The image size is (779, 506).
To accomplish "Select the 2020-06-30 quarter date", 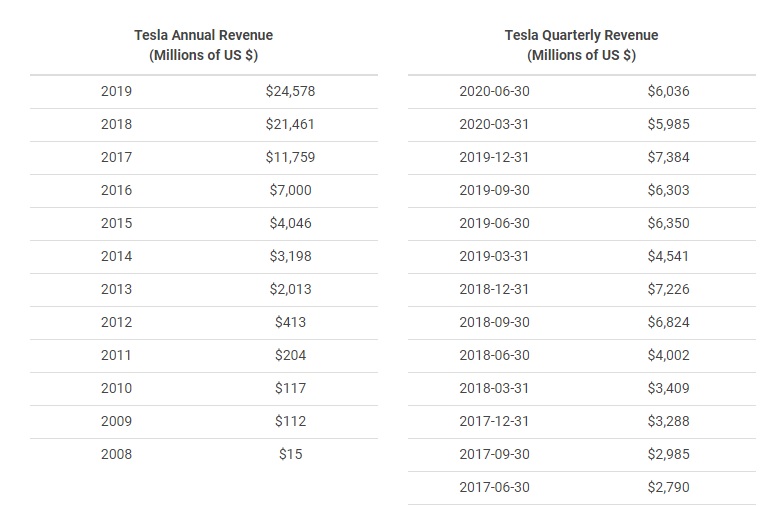I will (494, 91).
